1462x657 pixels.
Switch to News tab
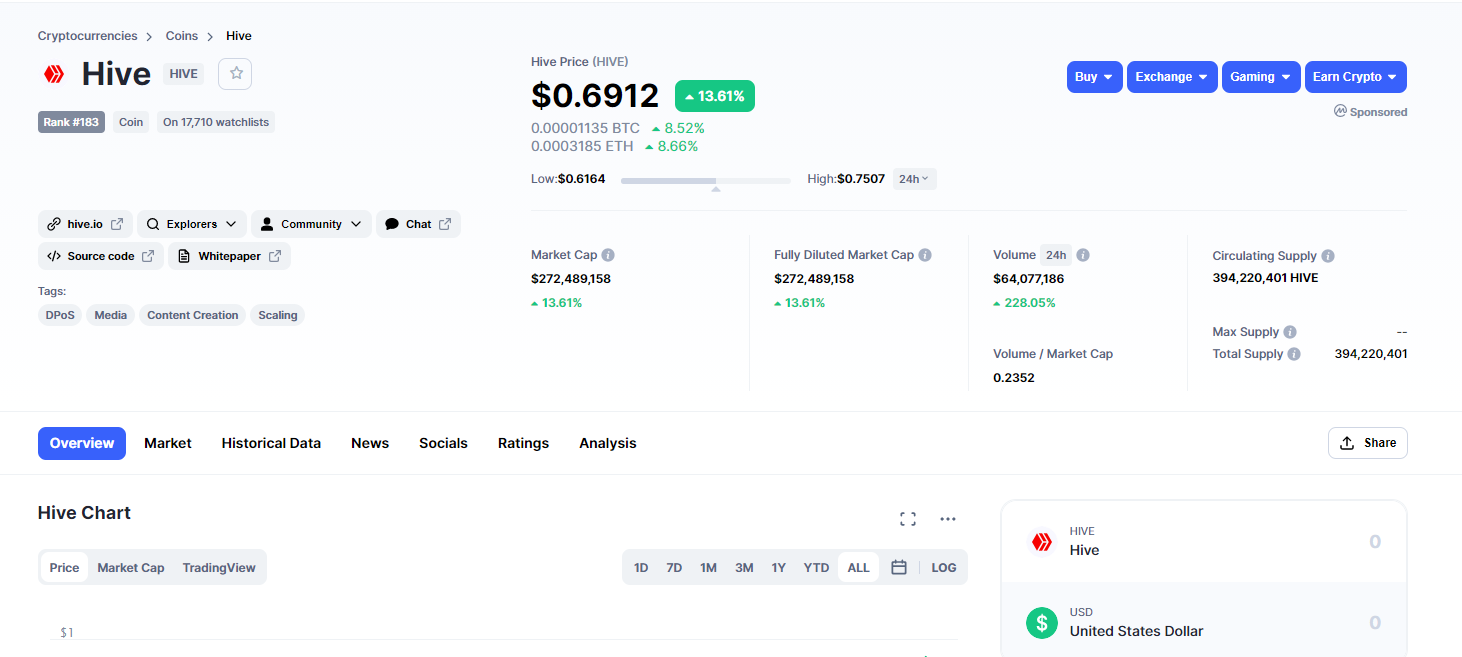(x=370, y=443)
